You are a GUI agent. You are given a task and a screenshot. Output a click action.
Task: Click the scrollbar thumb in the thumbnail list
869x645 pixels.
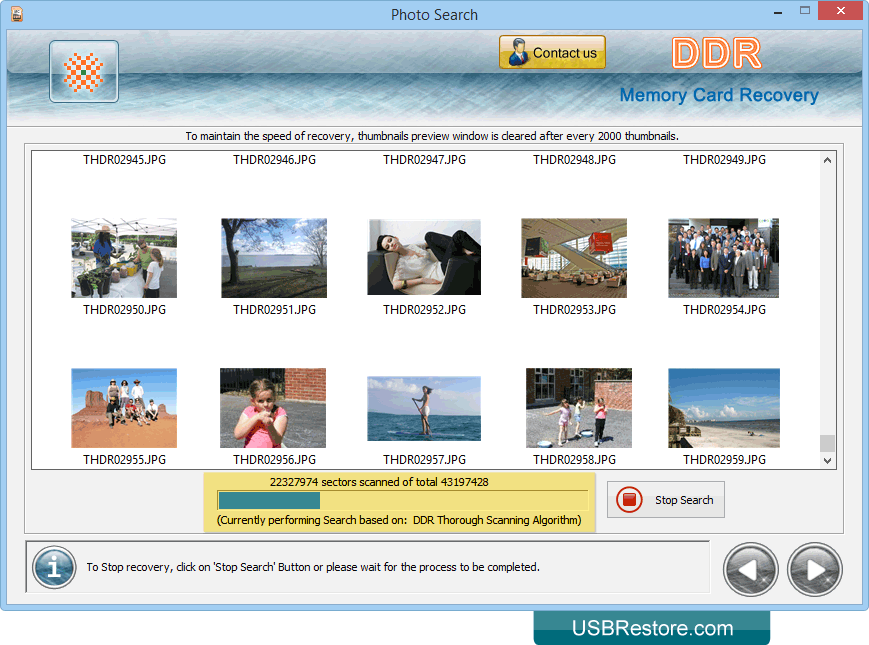[827, 443]
